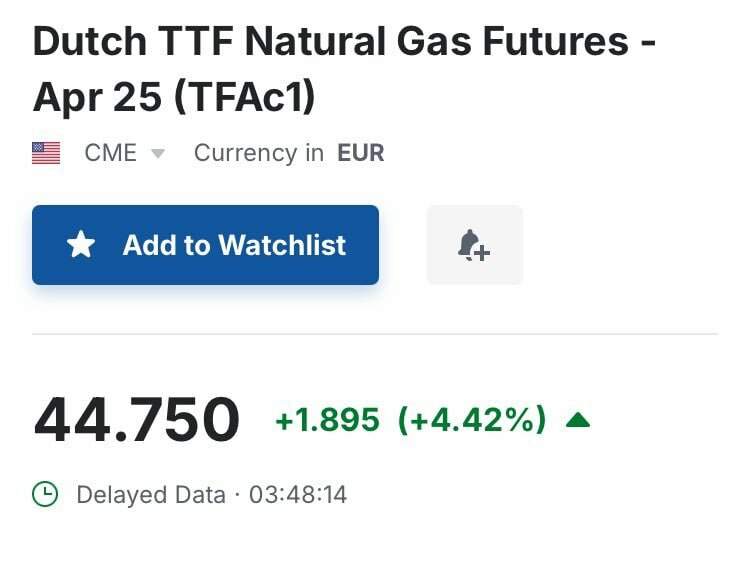The width and height of the screenshot is (750, 579).
Task: Click the US flag icon beside CME
Action: 46,153
